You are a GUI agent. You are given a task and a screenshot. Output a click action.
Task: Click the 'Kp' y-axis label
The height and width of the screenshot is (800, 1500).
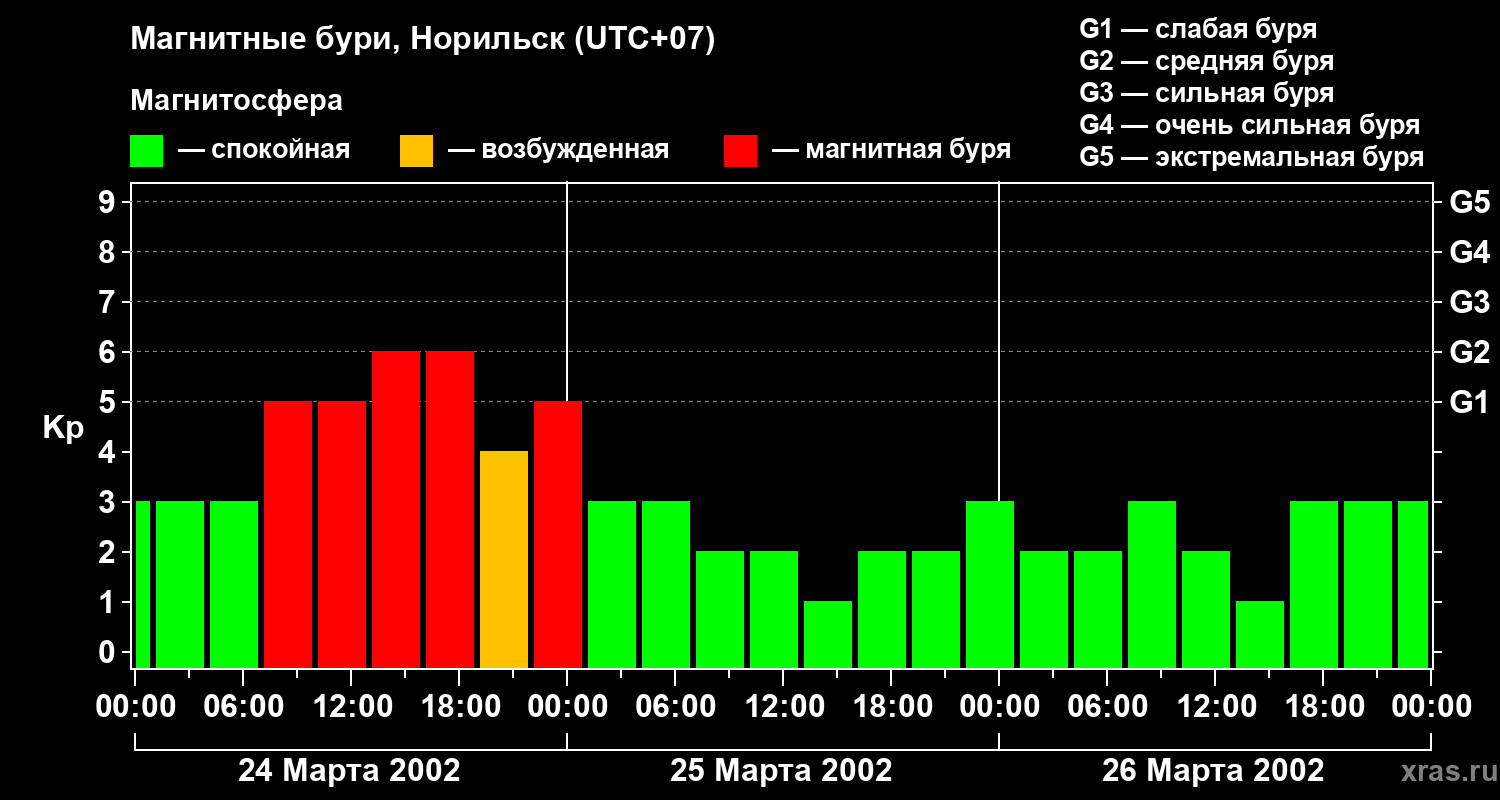[x=63, y=429]
